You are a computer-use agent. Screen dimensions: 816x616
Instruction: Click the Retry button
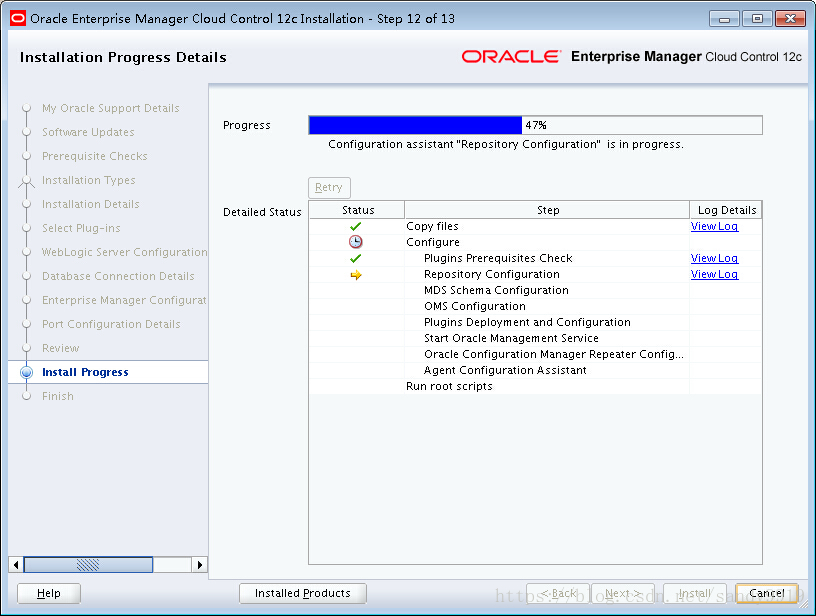click(x=329, y=187)
